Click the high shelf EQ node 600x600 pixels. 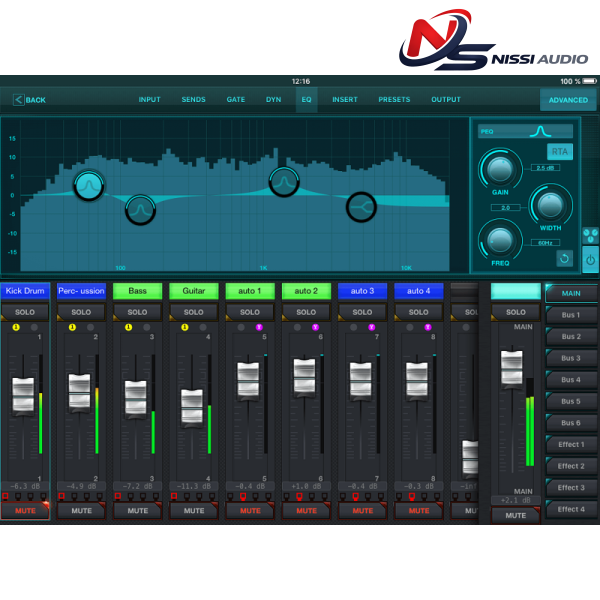[361, 206]
